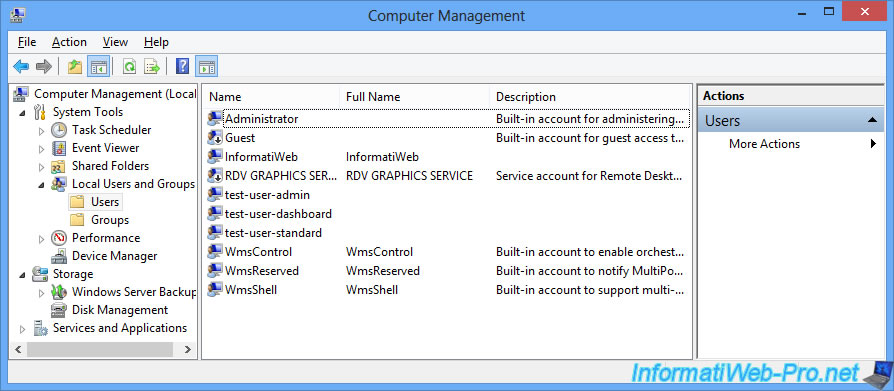Select the Administrator user account icon
Image resolution: width=894 pixels, height=391 pixels.
click(214, 119)
